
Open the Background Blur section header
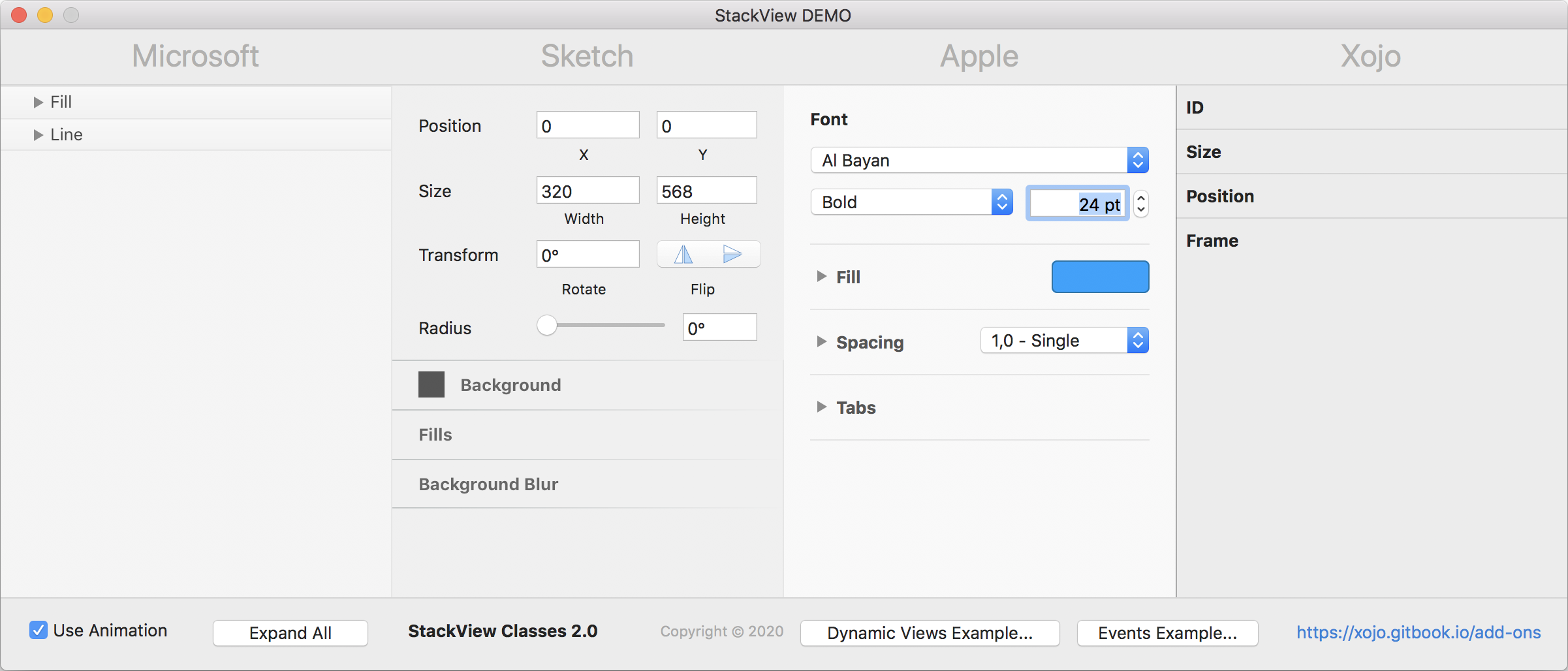588,484
